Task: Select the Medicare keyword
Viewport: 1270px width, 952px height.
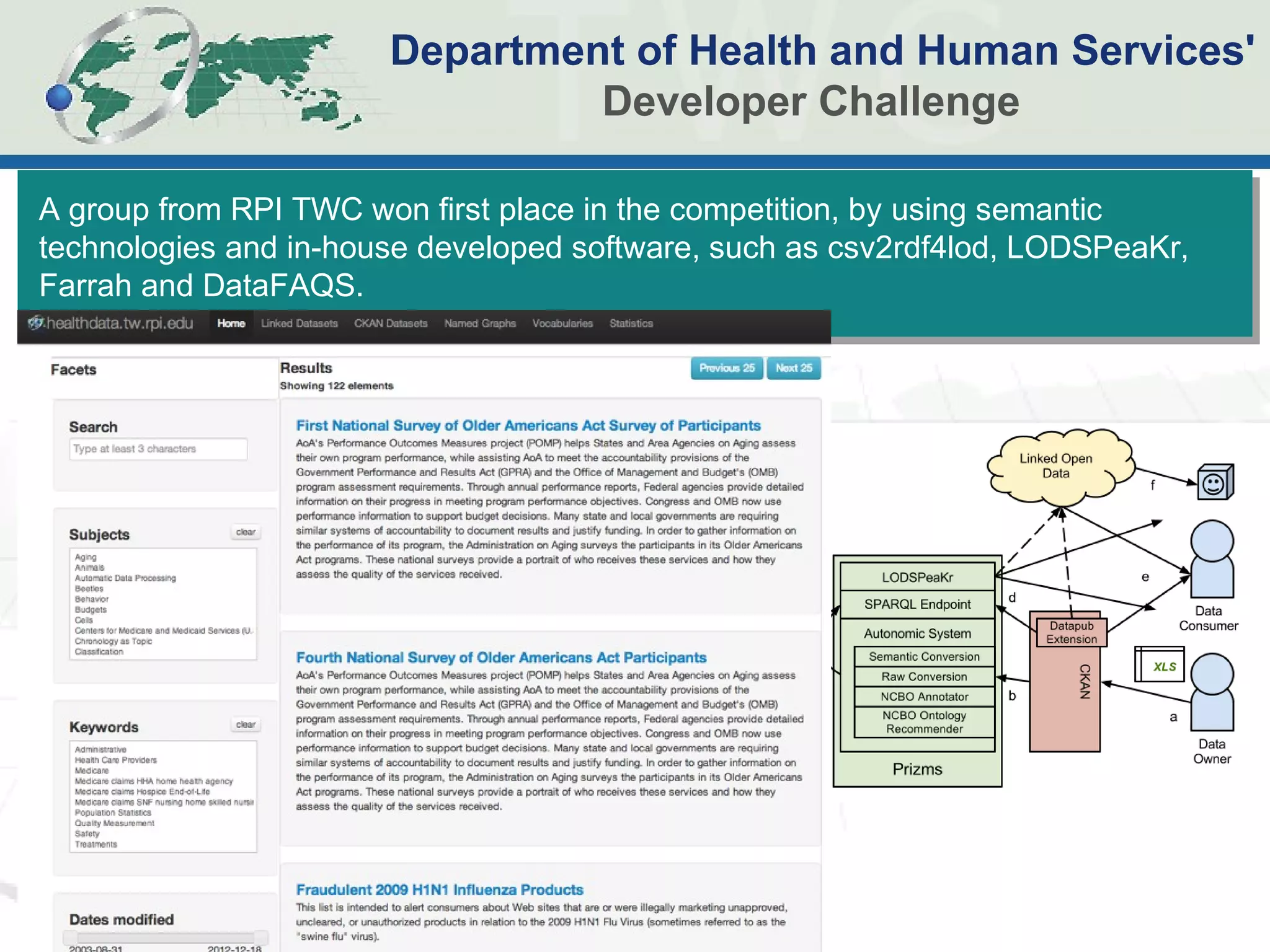Action: point(92,771)
